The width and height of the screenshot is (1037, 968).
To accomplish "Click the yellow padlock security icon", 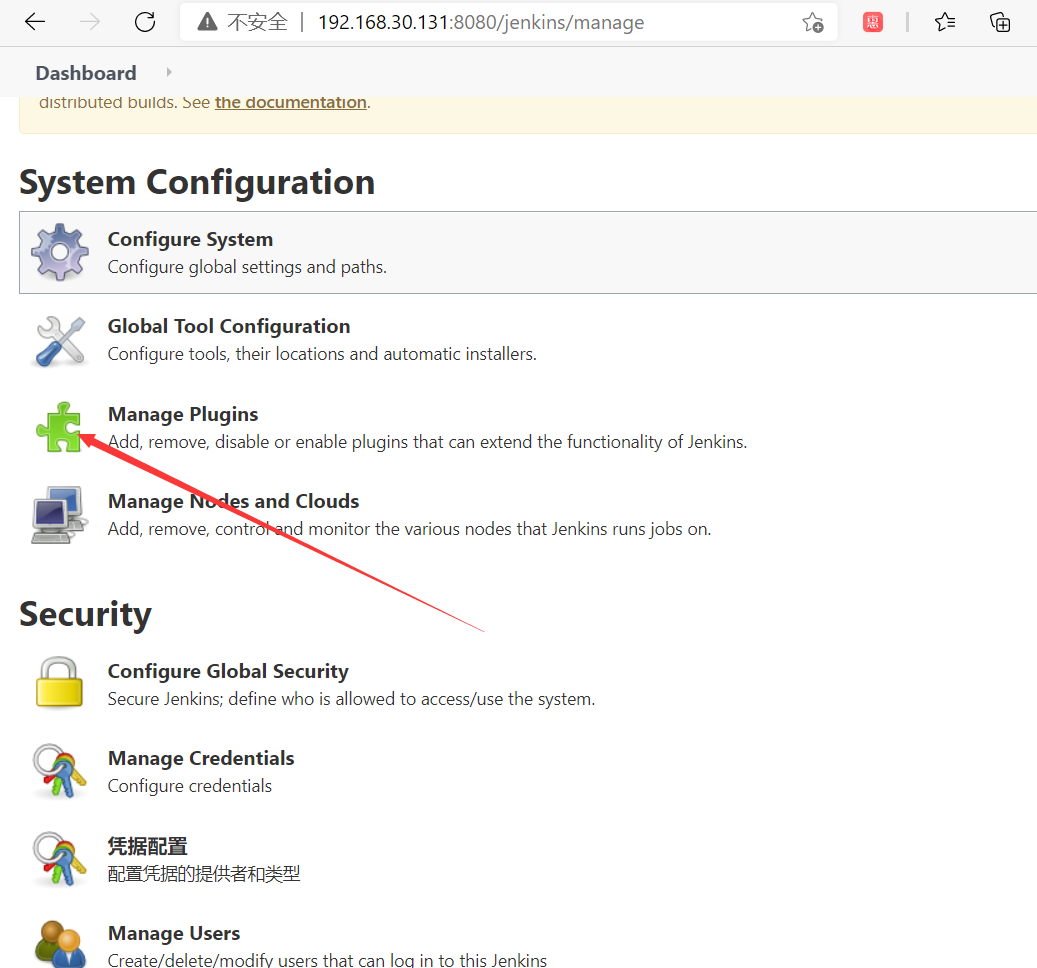I will tap(60, 683).
